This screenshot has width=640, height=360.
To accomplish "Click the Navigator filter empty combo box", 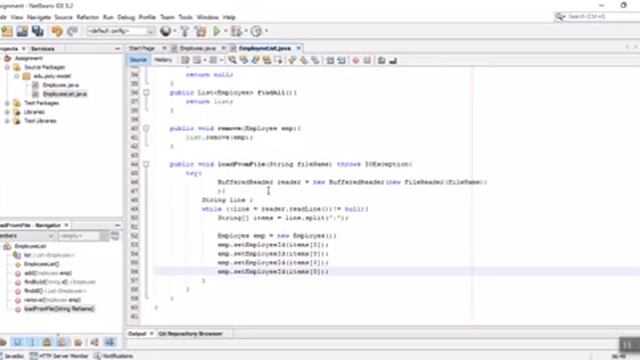I will coord(83,236).
